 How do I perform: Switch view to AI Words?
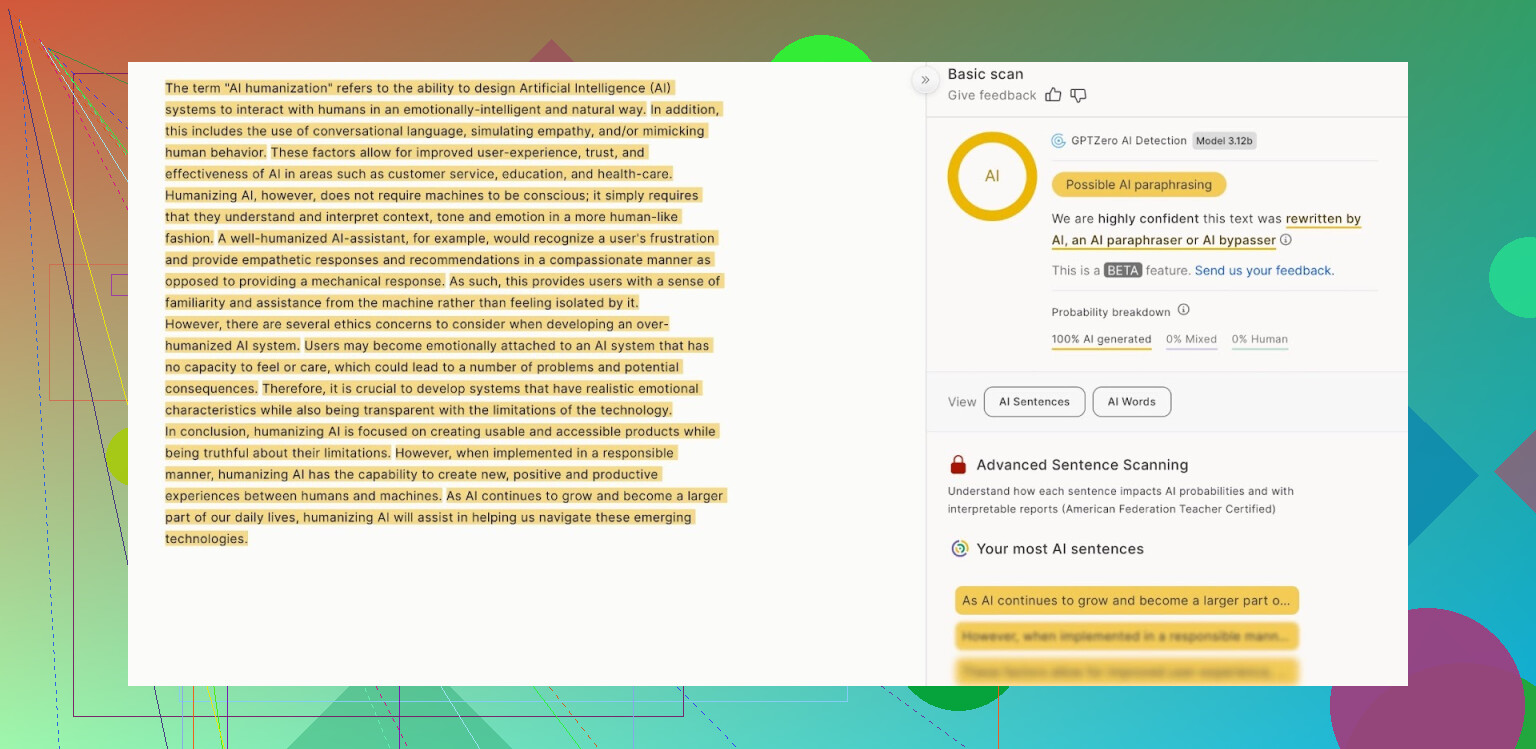tap(1131, 402)
